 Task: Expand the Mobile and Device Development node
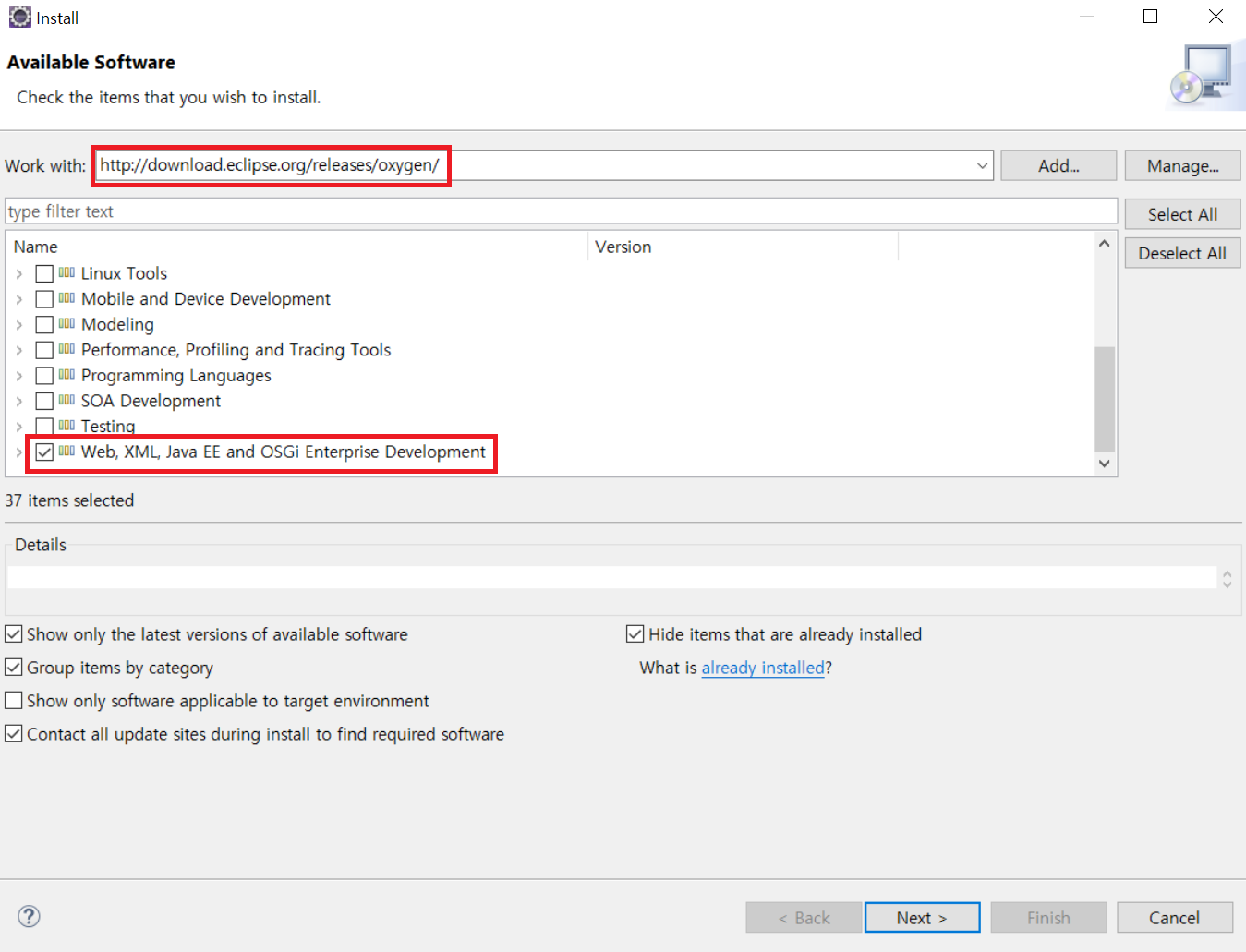coord(18,299)
